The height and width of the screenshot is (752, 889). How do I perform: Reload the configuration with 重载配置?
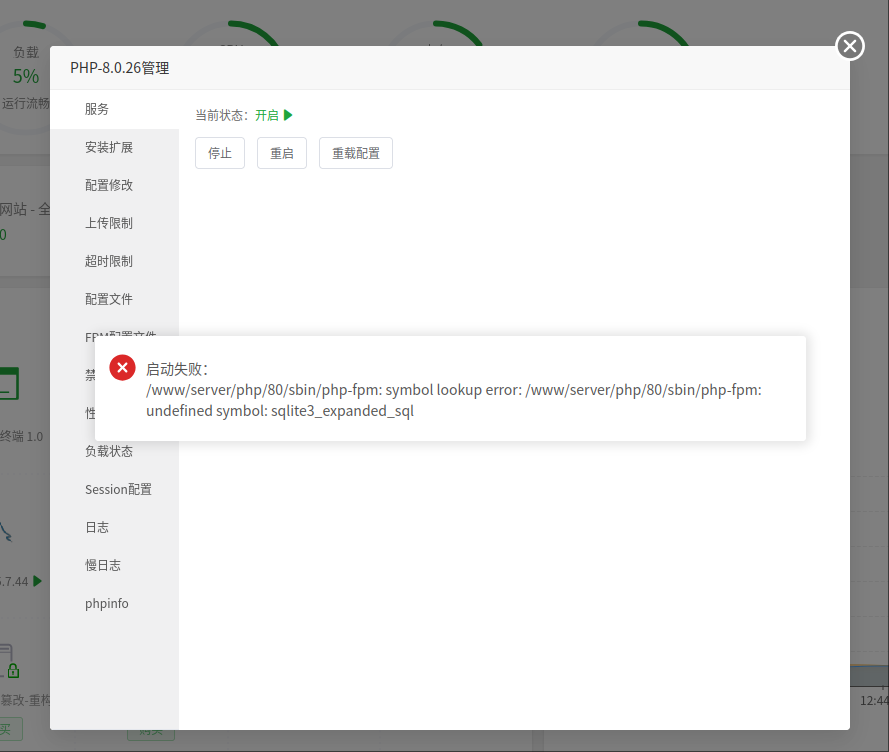[356, 153]
